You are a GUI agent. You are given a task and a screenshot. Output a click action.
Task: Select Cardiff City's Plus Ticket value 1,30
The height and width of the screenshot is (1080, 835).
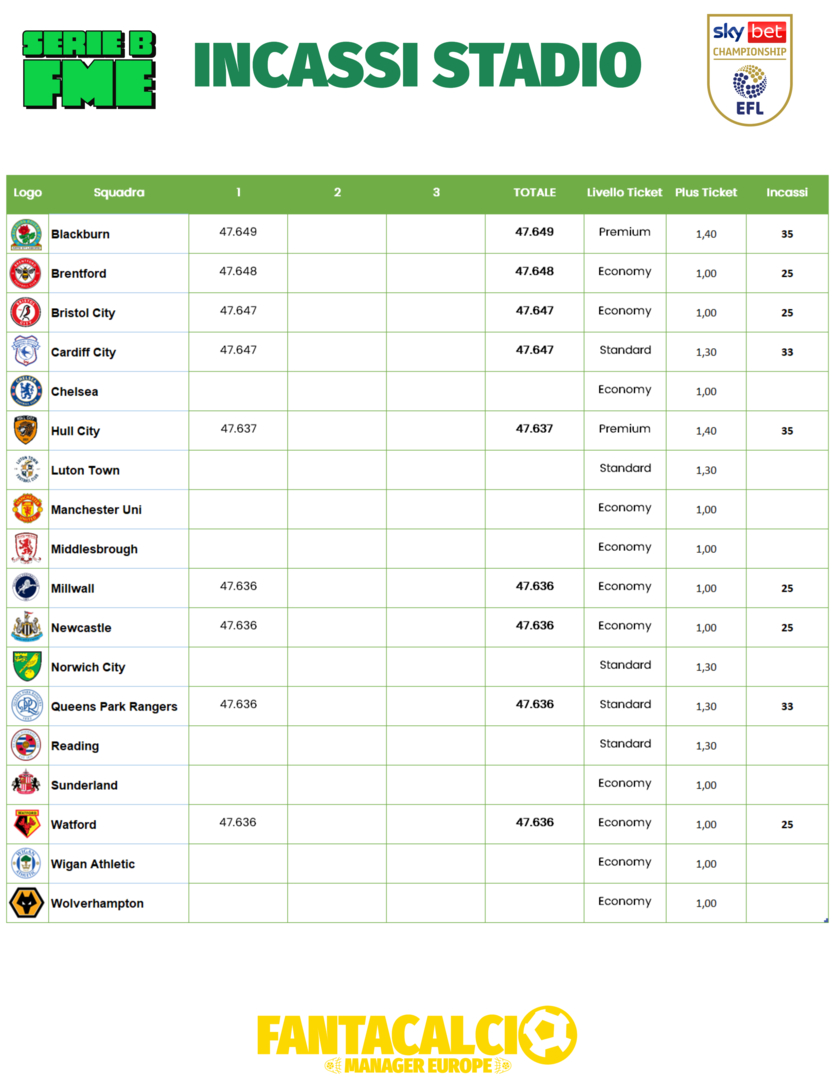click(706, 352)
